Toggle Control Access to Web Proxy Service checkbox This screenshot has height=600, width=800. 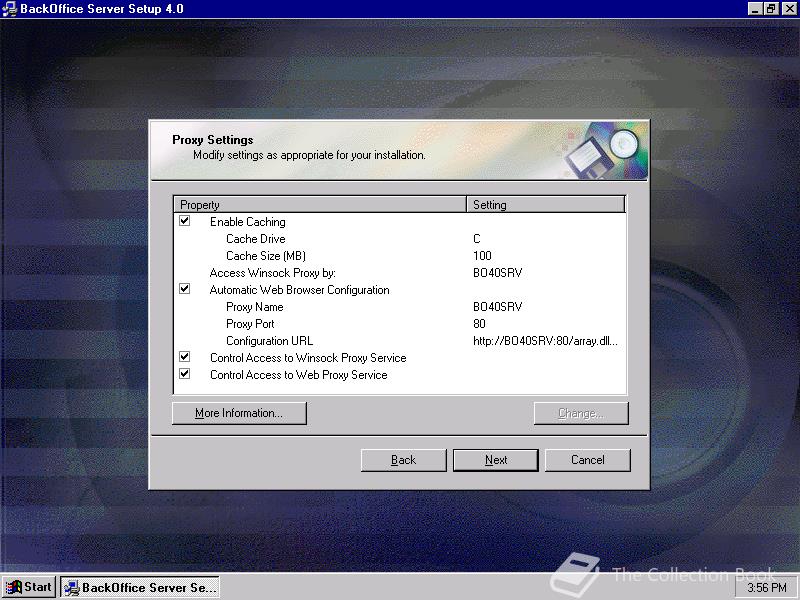[x=185, y=374]
